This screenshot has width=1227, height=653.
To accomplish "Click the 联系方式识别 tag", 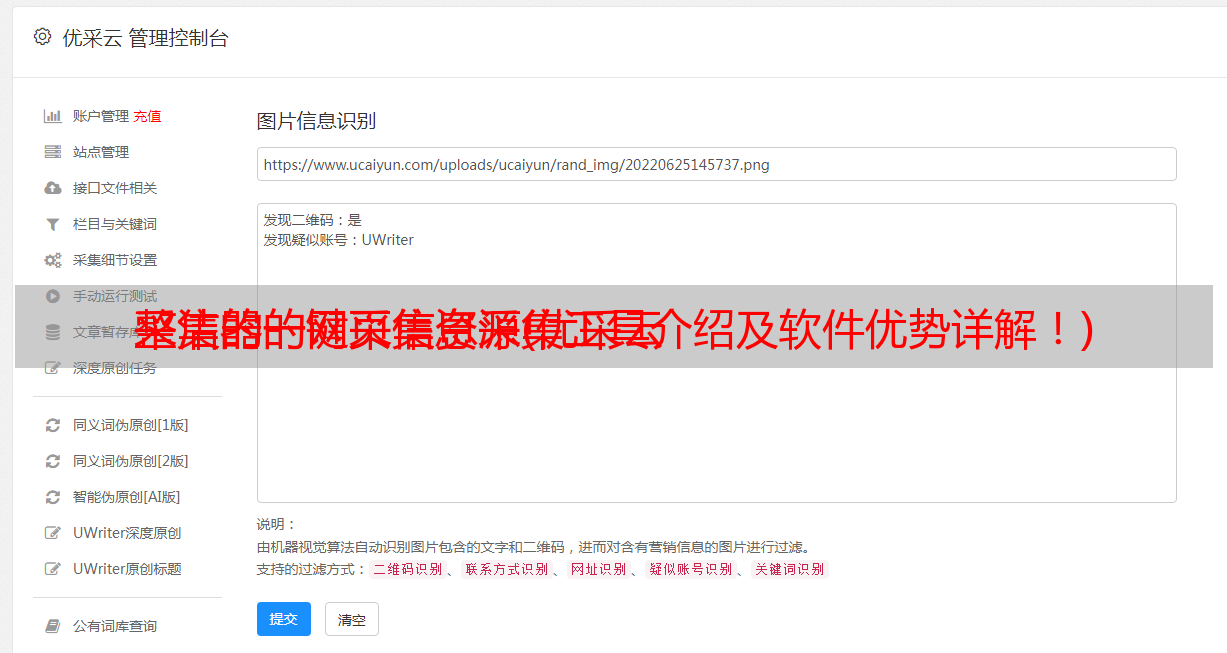I will [x=506, y=569].
